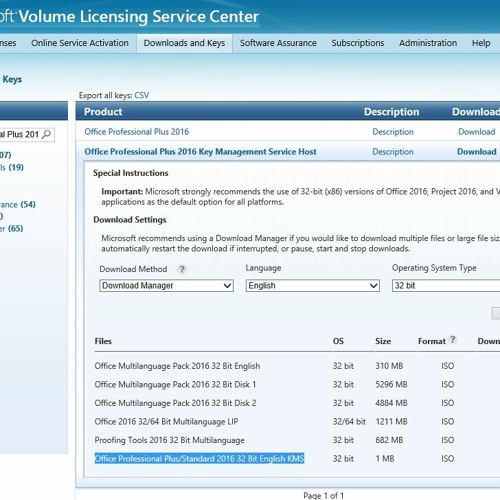The width and height of the screenshot is (500, 500).
Task: Click the (19) sidebar filter link
Action: tap(16, 167)
